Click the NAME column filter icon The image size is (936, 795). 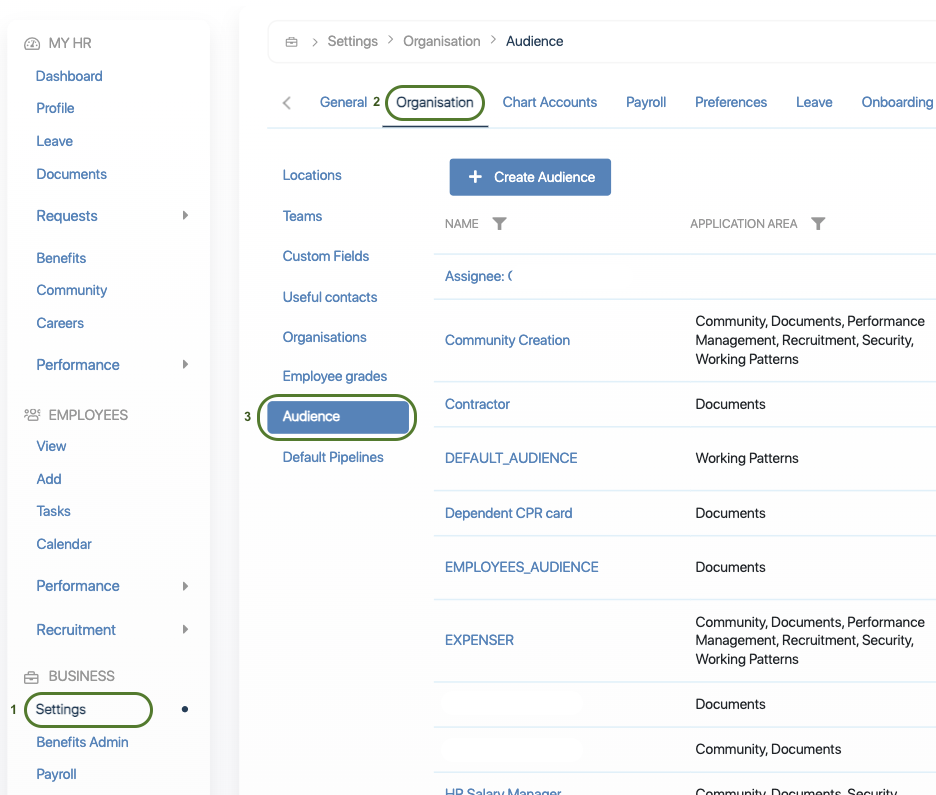point(500,224)
